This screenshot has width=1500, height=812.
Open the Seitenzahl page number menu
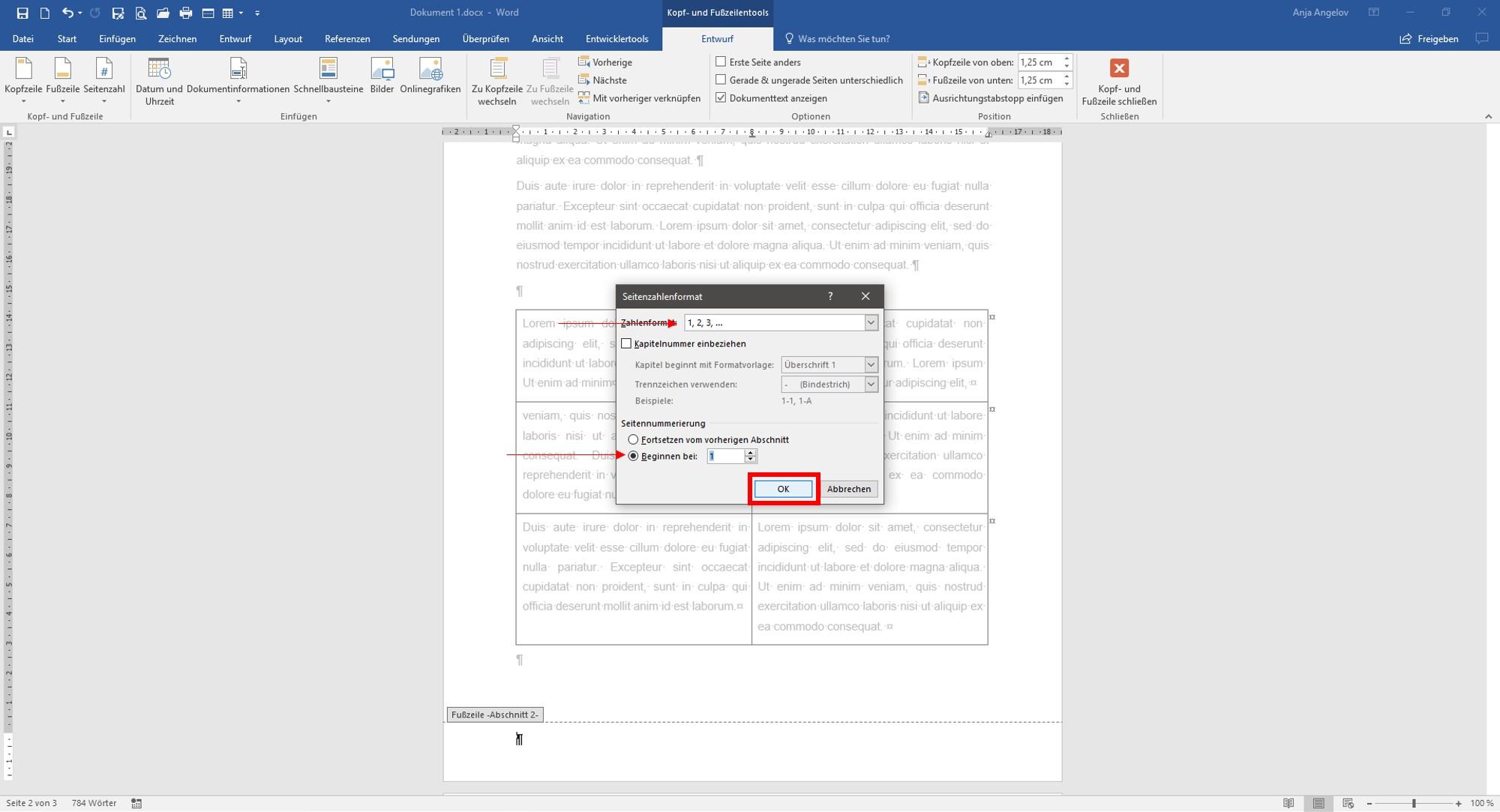tap(104, 82)
